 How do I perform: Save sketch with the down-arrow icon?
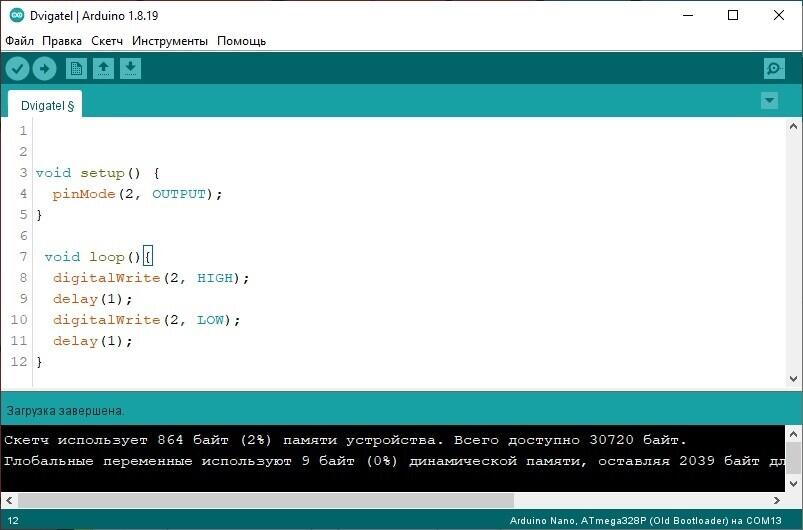click(x=131, y=68)
